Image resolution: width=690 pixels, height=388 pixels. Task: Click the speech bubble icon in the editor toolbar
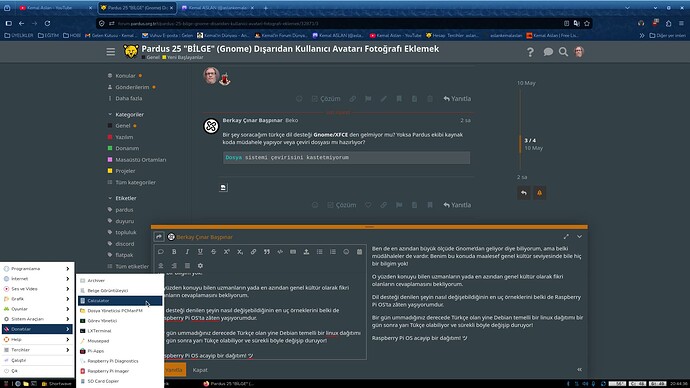coord(161,252)
